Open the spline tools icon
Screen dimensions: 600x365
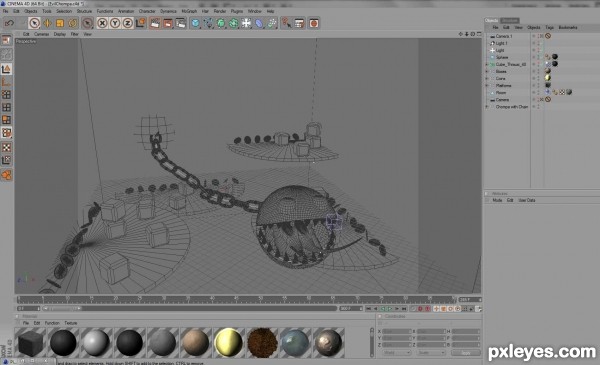[209, 23]
